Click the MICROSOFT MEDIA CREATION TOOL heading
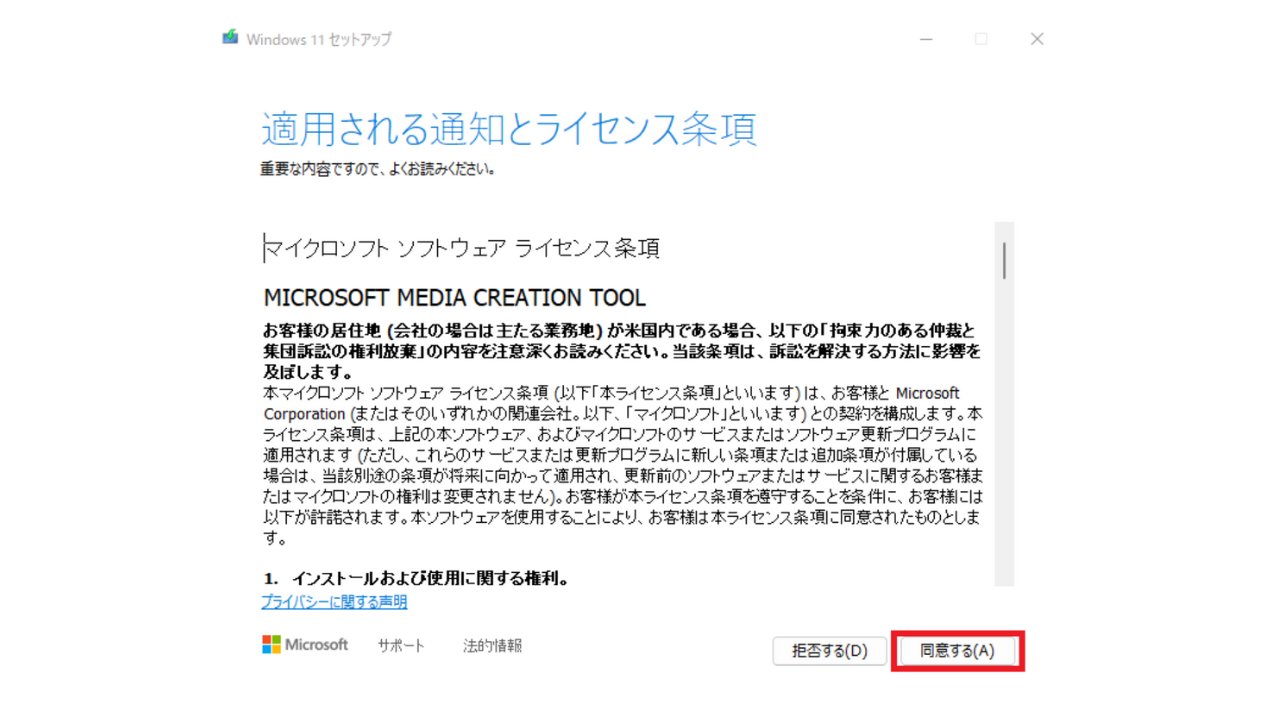The height and width of the screenshot is (720, 1280). [x=455, y=298]
